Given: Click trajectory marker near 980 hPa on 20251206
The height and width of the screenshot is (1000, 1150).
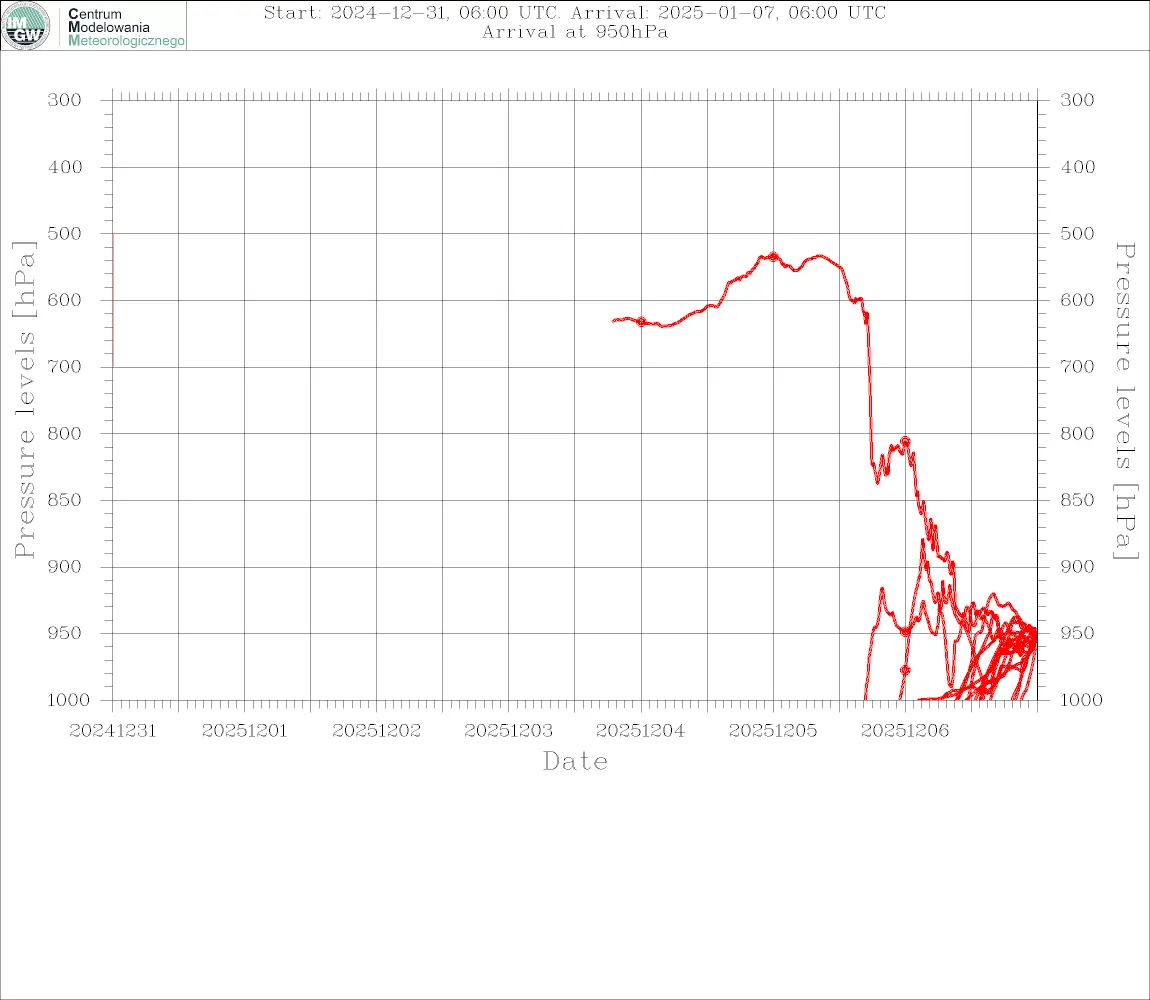Looking at the screenshot, I should tap(905, 670).
